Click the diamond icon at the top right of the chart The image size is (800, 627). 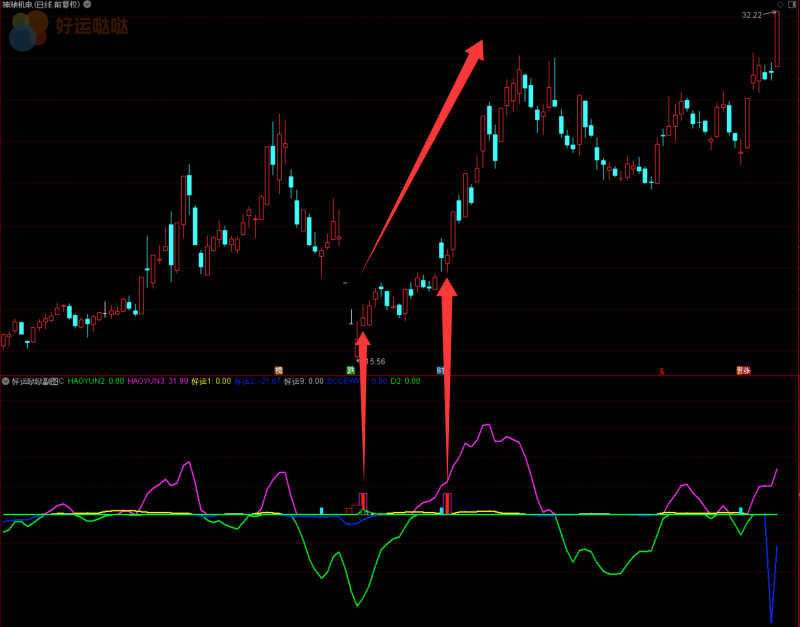click(780, 5)
